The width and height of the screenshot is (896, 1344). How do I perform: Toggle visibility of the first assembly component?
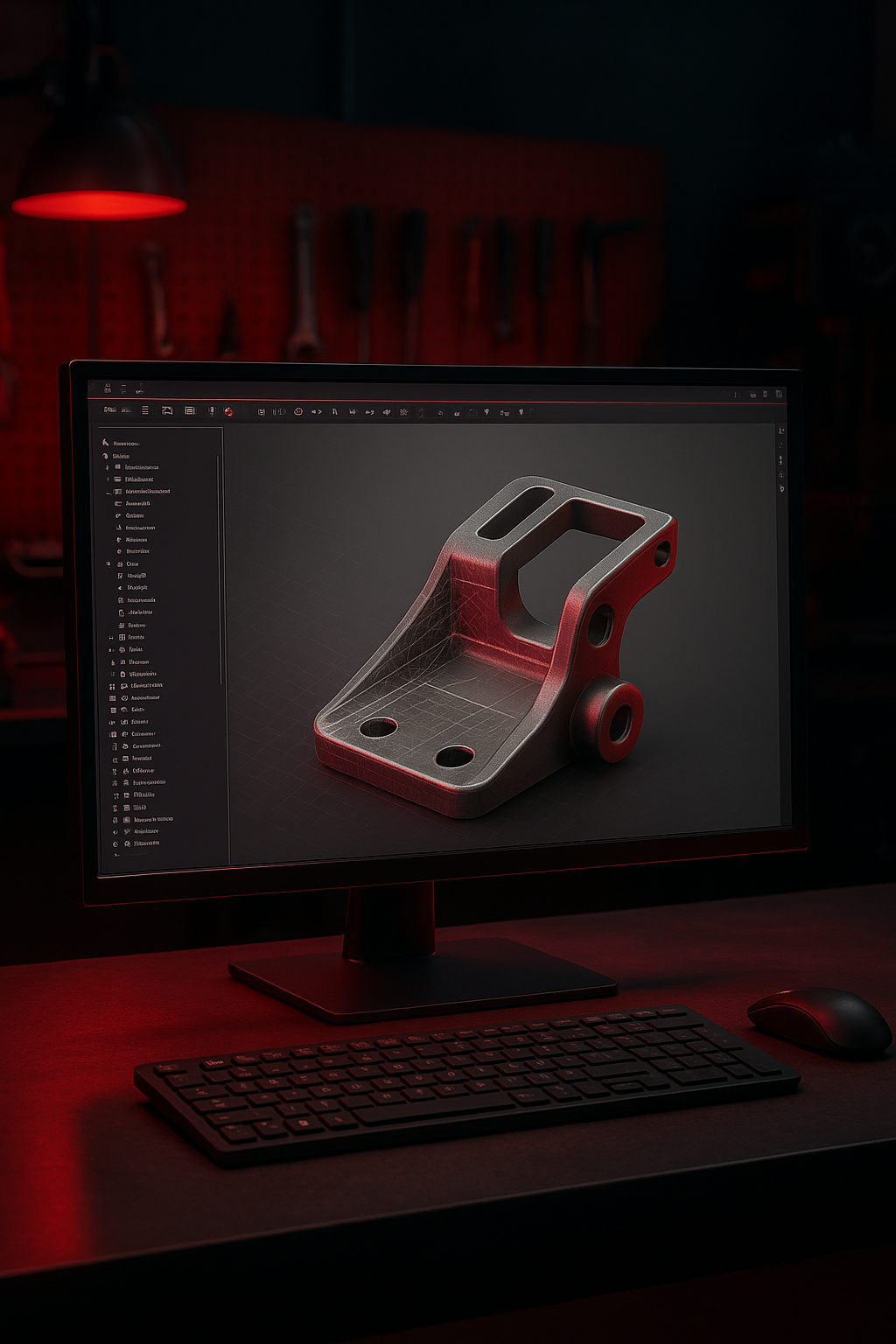(x=107, y=467)
